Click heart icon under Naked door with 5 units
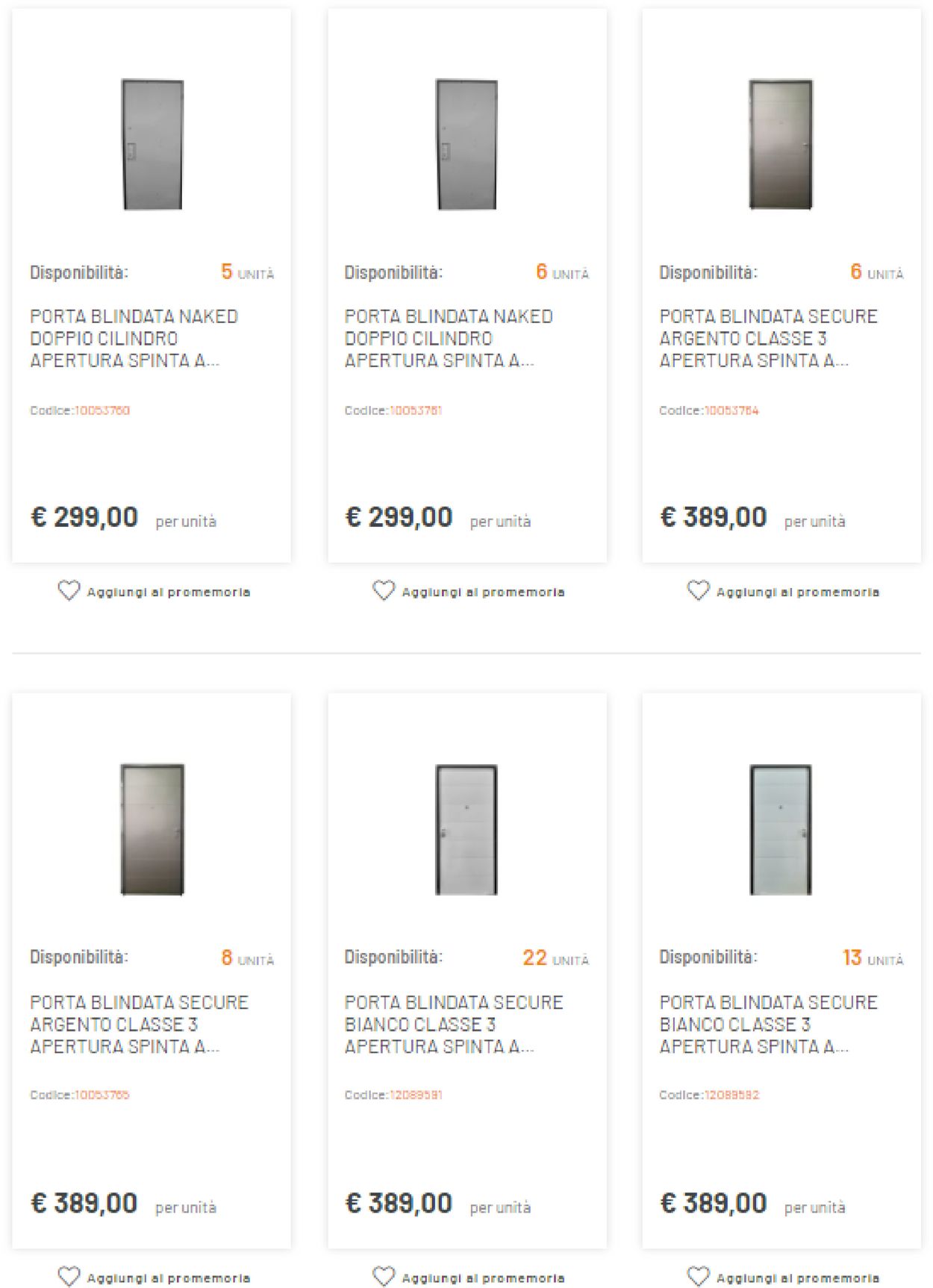Viewport: 933px width, 1288px height. coord(69,591)
